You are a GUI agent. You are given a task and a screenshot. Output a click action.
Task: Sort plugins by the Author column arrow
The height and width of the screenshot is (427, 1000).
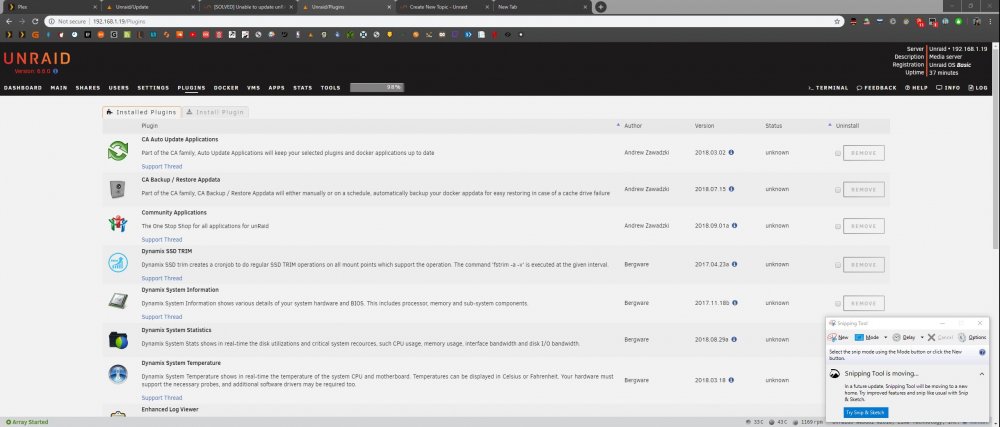[x=618, y=125]
